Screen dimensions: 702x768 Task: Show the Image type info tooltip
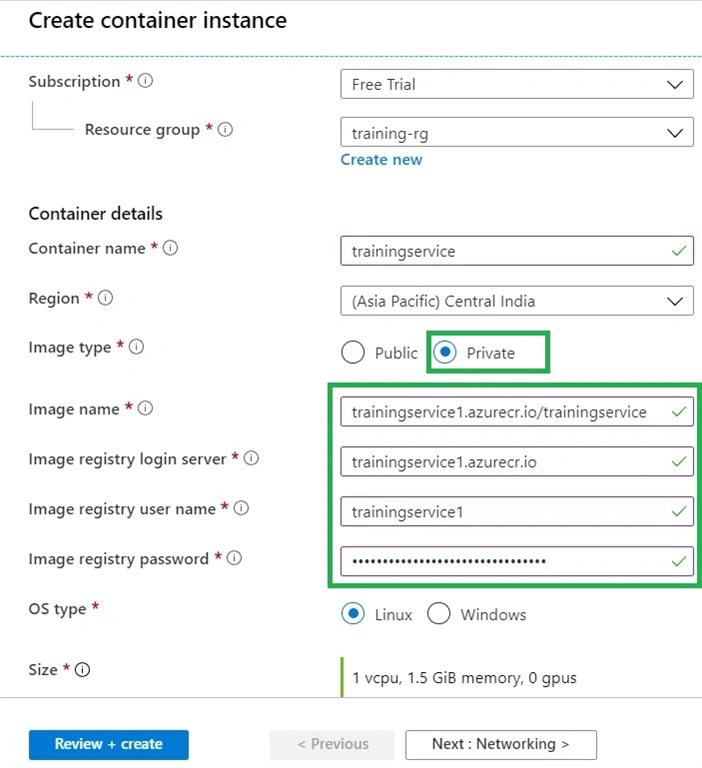(x=136, y=347)
